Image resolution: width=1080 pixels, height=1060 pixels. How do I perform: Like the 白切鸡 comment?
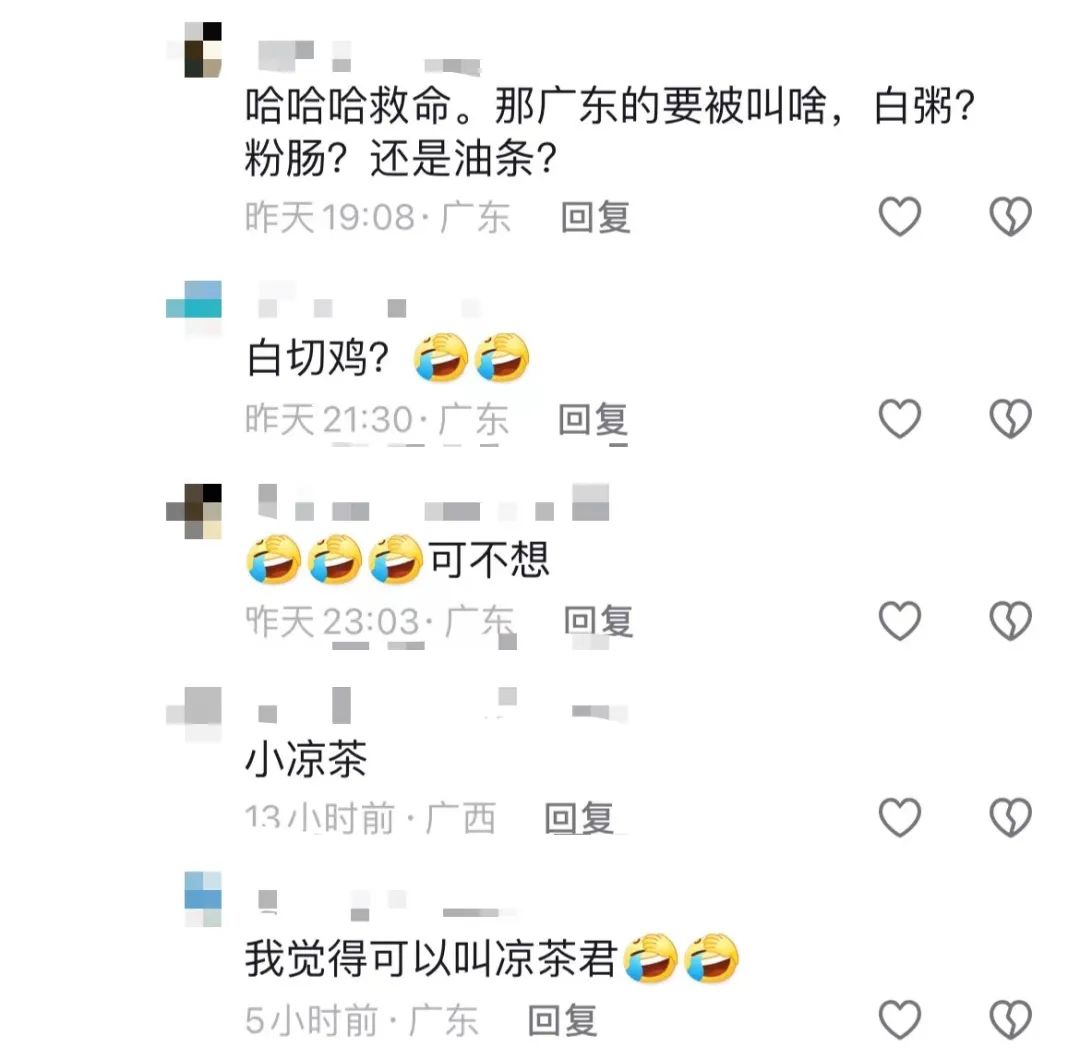[x=900, y=418]
